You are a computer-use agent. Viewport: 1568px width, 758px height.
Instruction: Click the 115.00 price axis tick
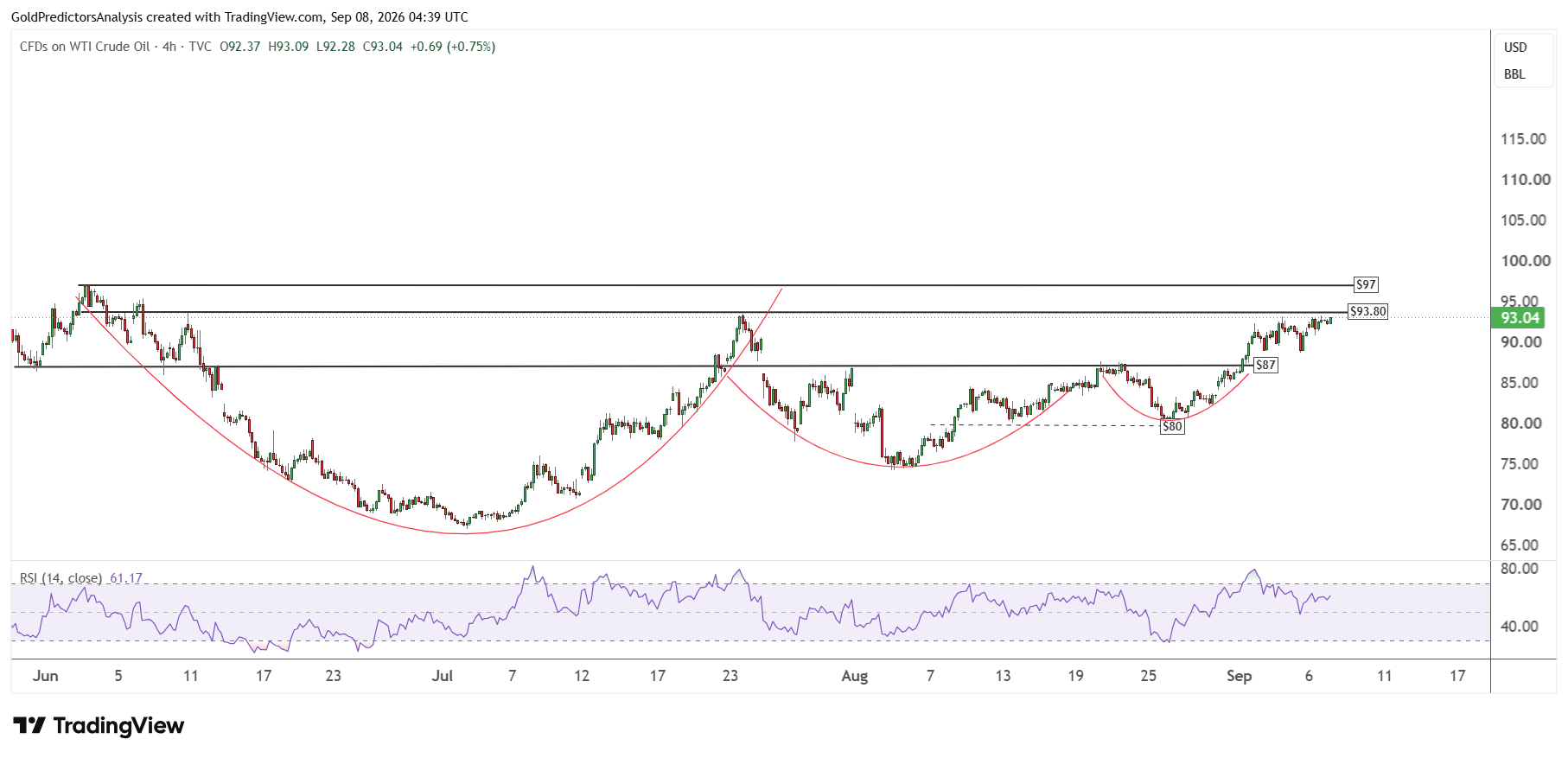(1523, 139)
